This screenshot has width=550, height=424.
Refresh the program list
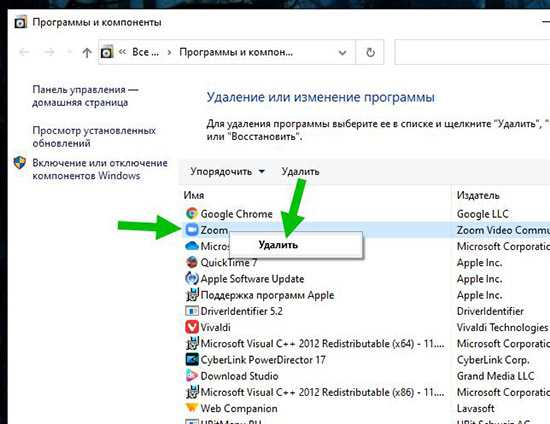coord(370,52)
